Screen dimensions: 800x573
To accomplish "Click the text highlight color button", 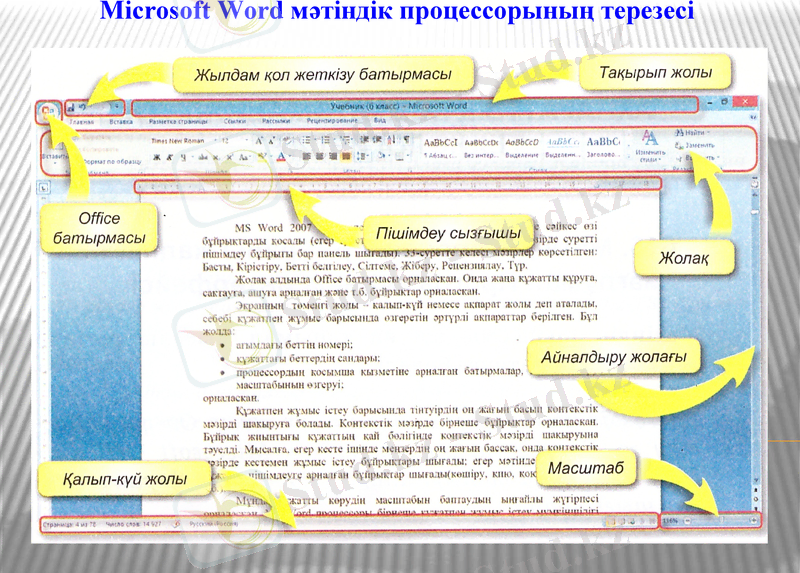I will (x=264, y=158).
